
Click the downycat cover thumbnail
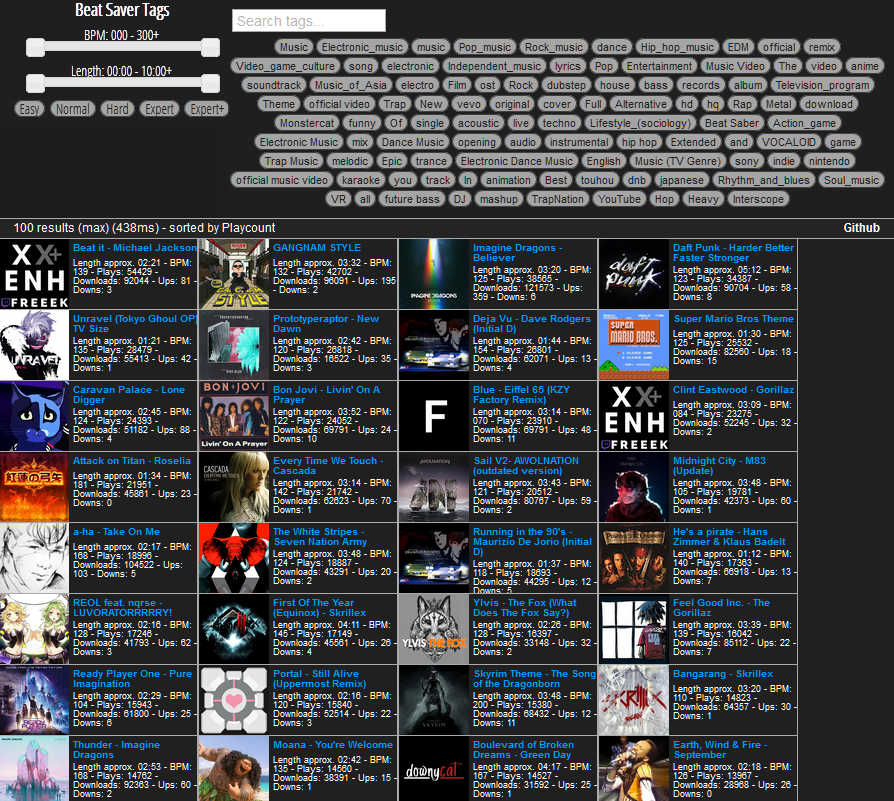[434, 769]
